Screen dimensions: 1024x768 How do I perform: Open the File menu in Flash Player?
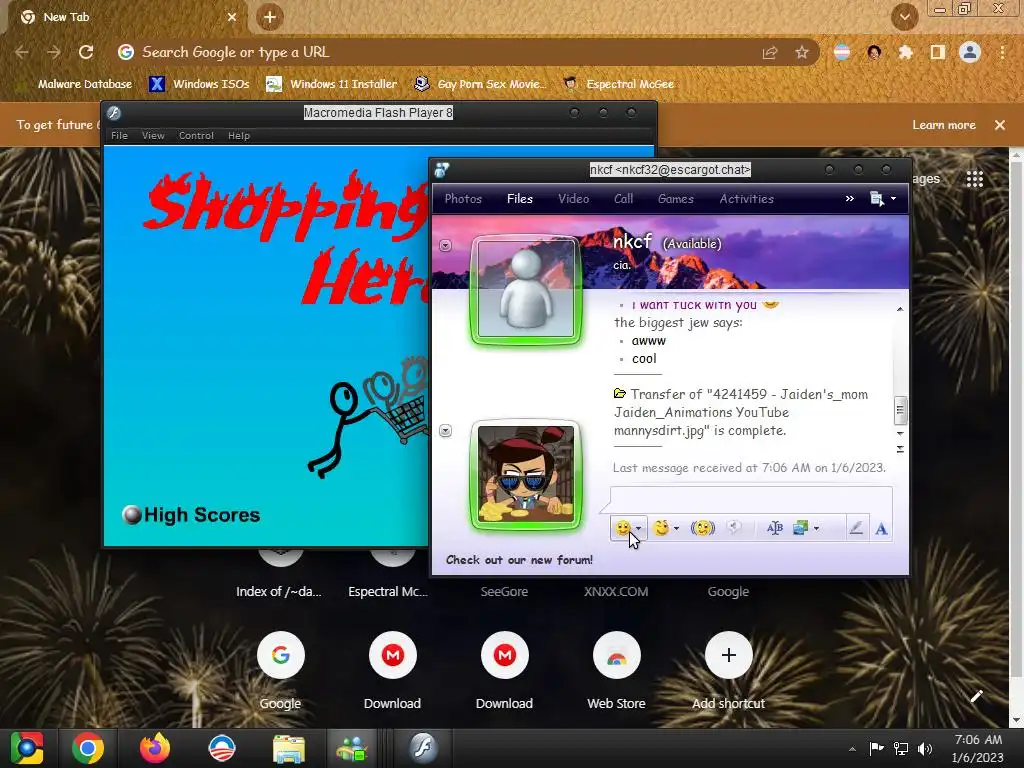click(120, 136)
